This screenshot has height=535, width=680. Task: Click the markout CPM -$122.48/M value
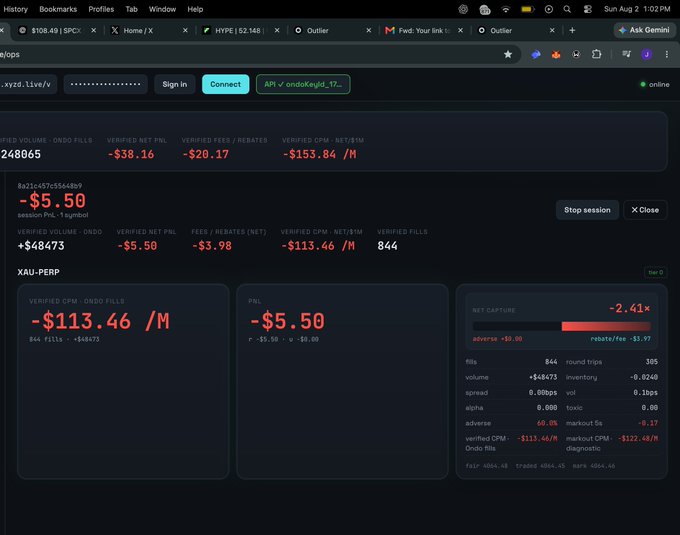[638, 438]
